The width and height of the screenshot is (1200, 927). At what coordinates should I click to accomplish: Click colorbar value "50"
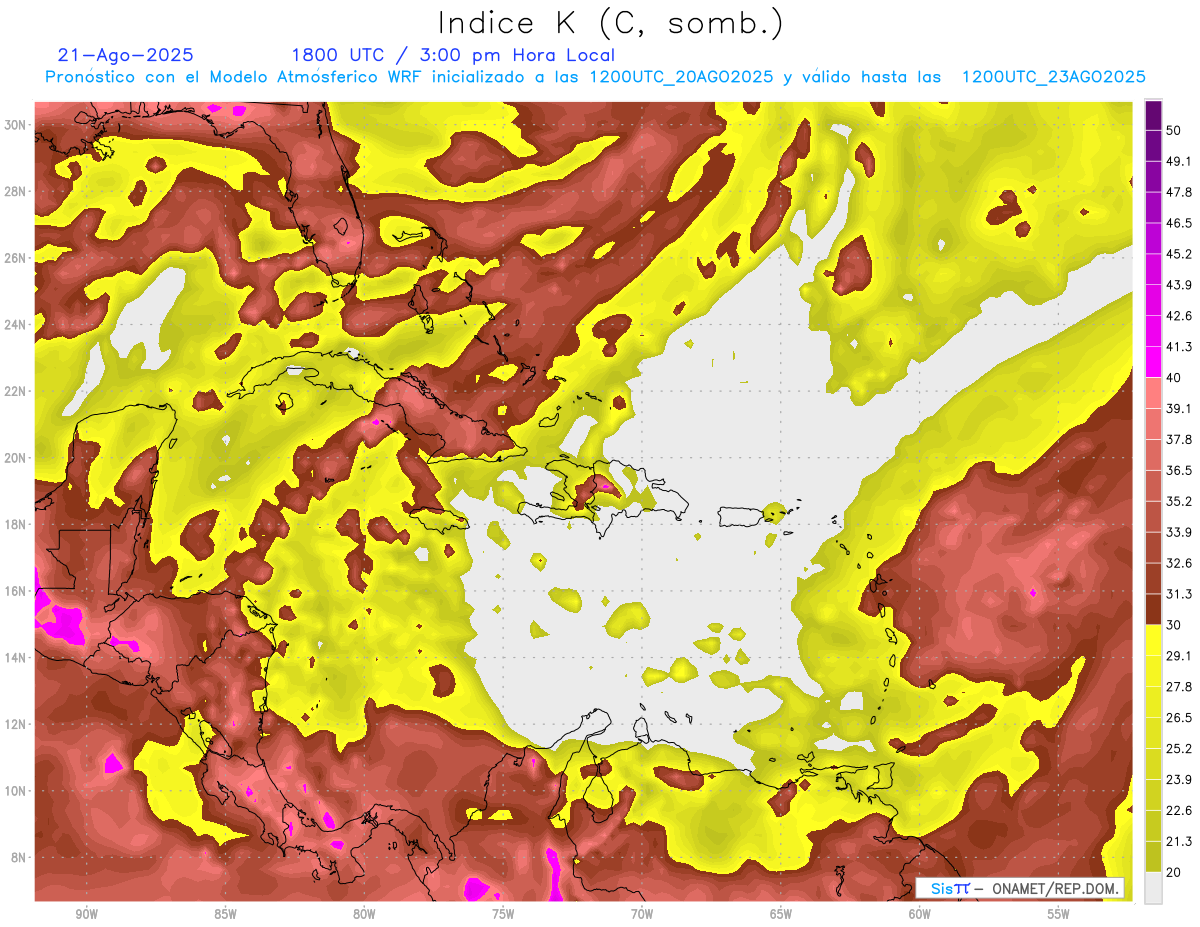pos(1174,130)
